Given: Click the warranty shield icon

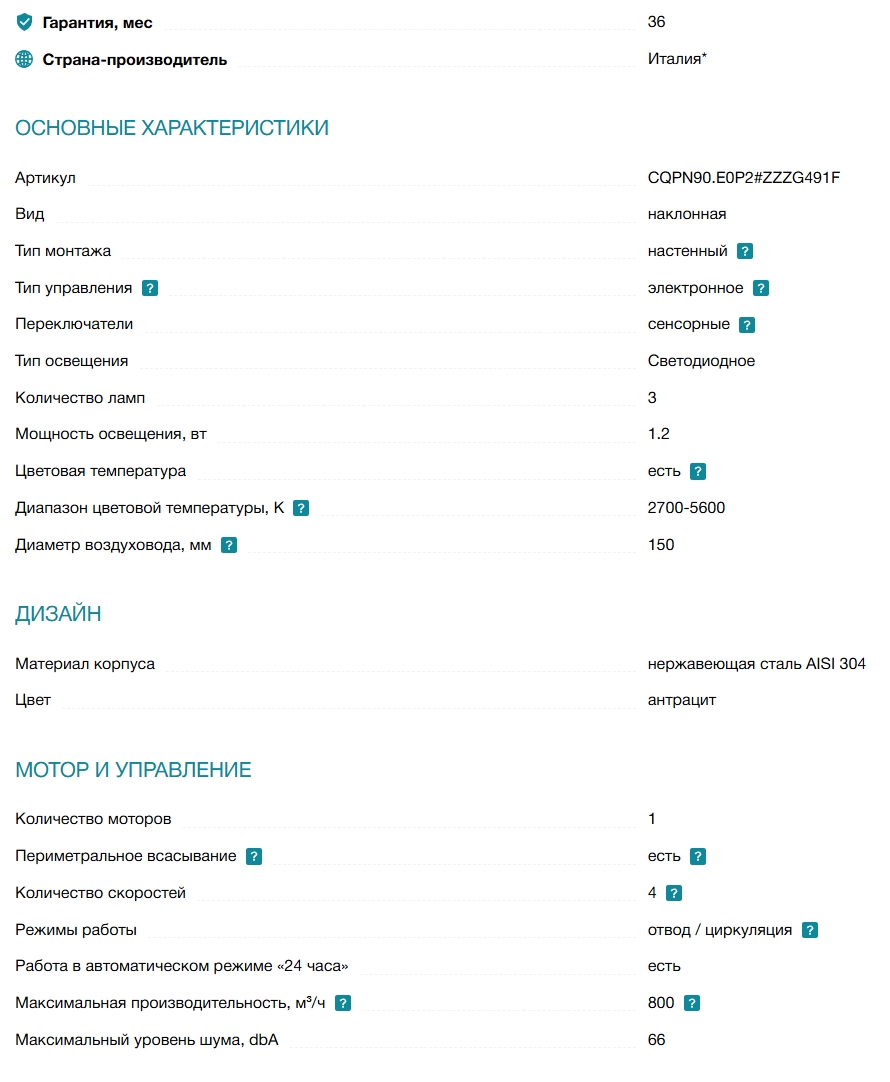Looking at the screenshot, I should [x=24, y=22].
